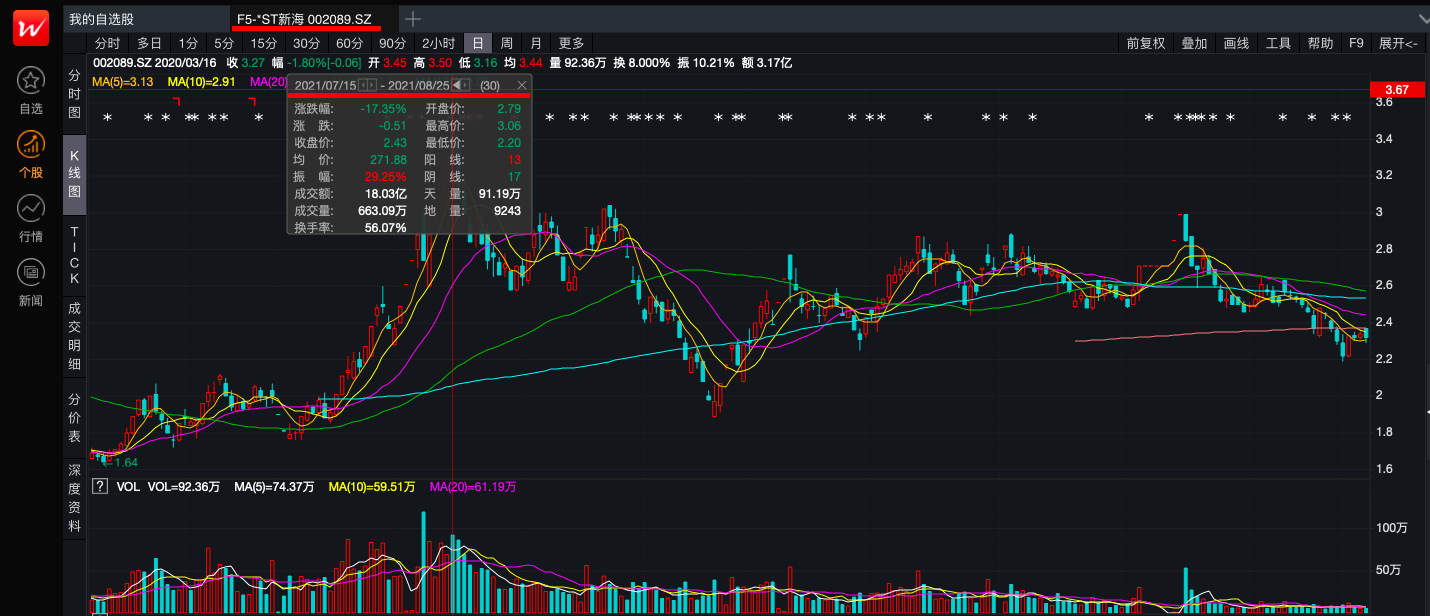Click the F9 button

(x=1356, y=43)
